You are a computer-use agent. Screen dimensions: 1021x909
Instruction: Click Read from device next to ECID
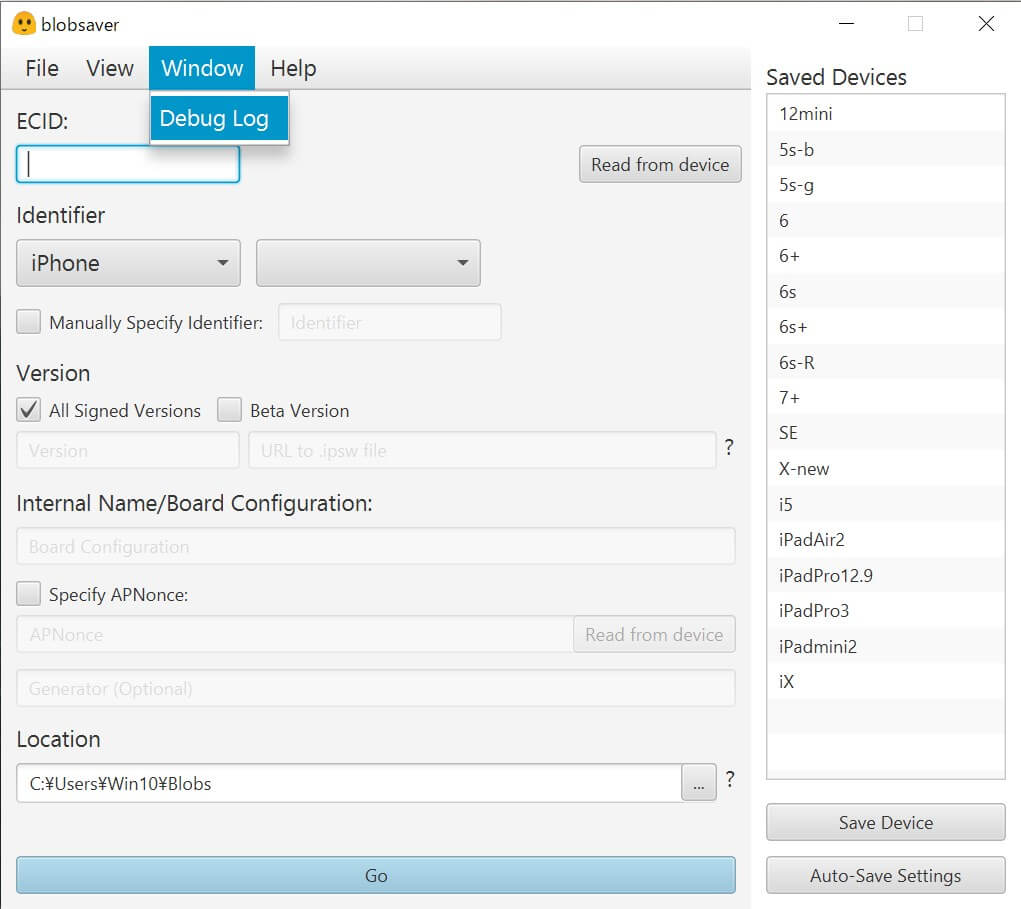tap(660, 164)
